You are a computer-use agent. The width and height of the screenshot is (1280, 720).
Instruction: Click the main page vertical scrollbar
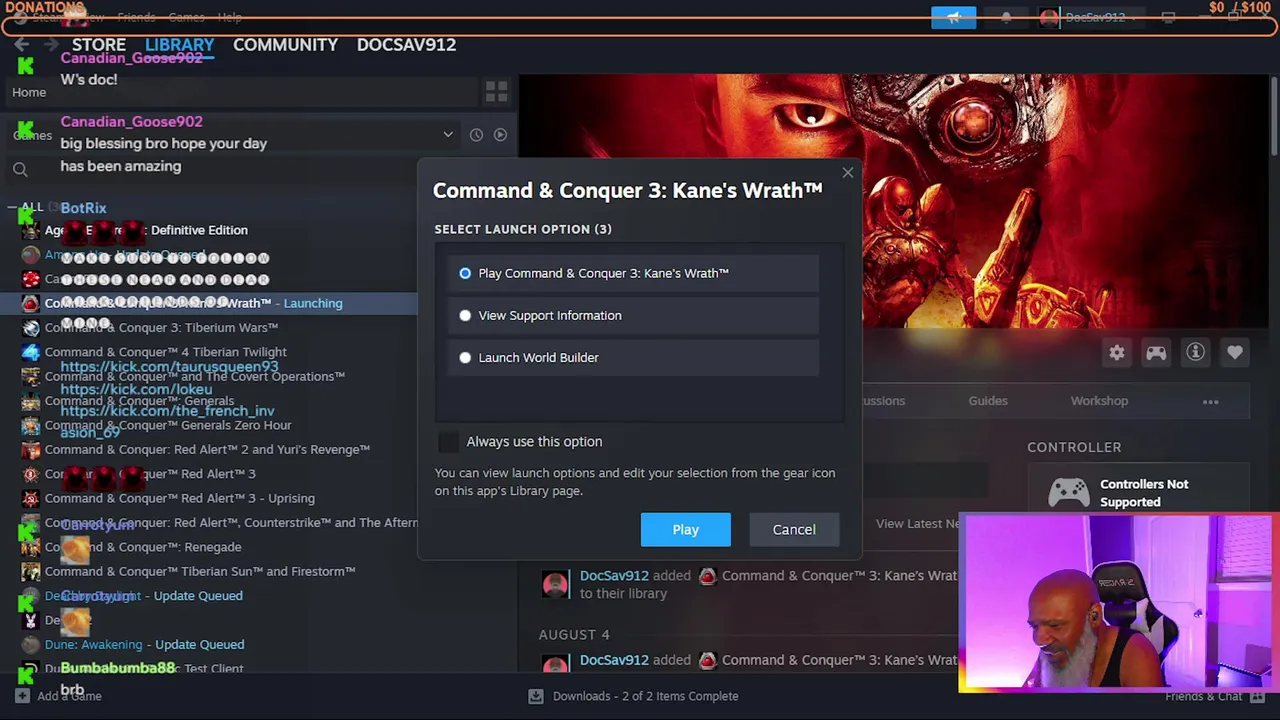(1274, 115)
